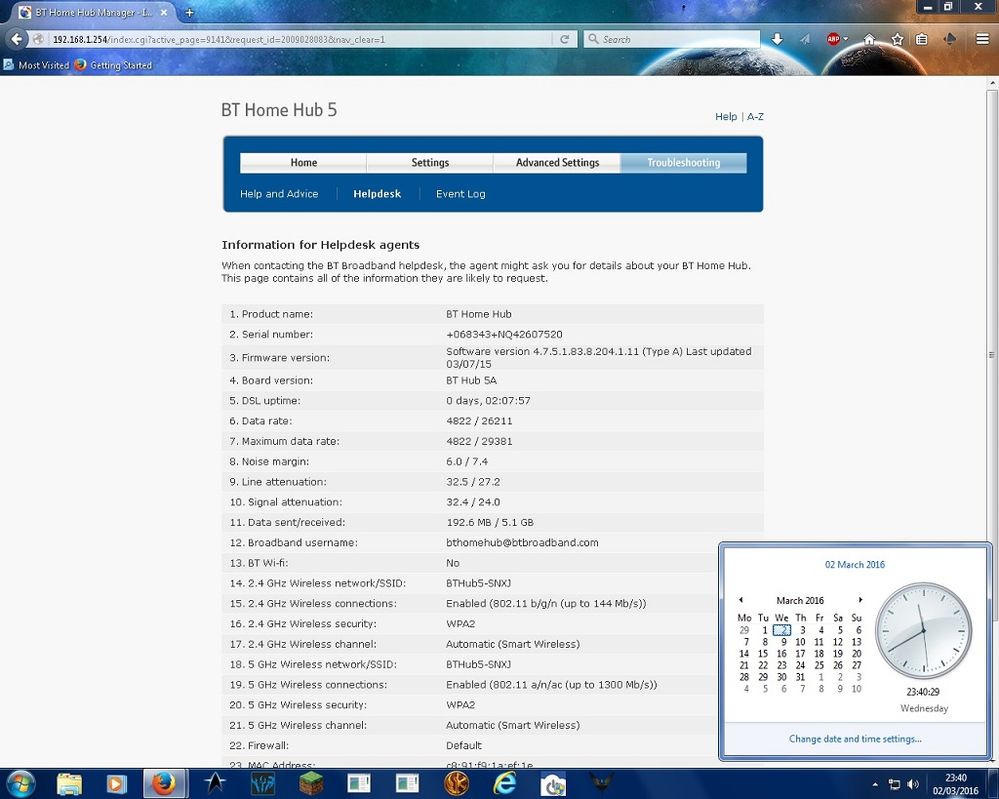
Task: Click 'Information for Helpdesk agents' heading
Action: 320,245
